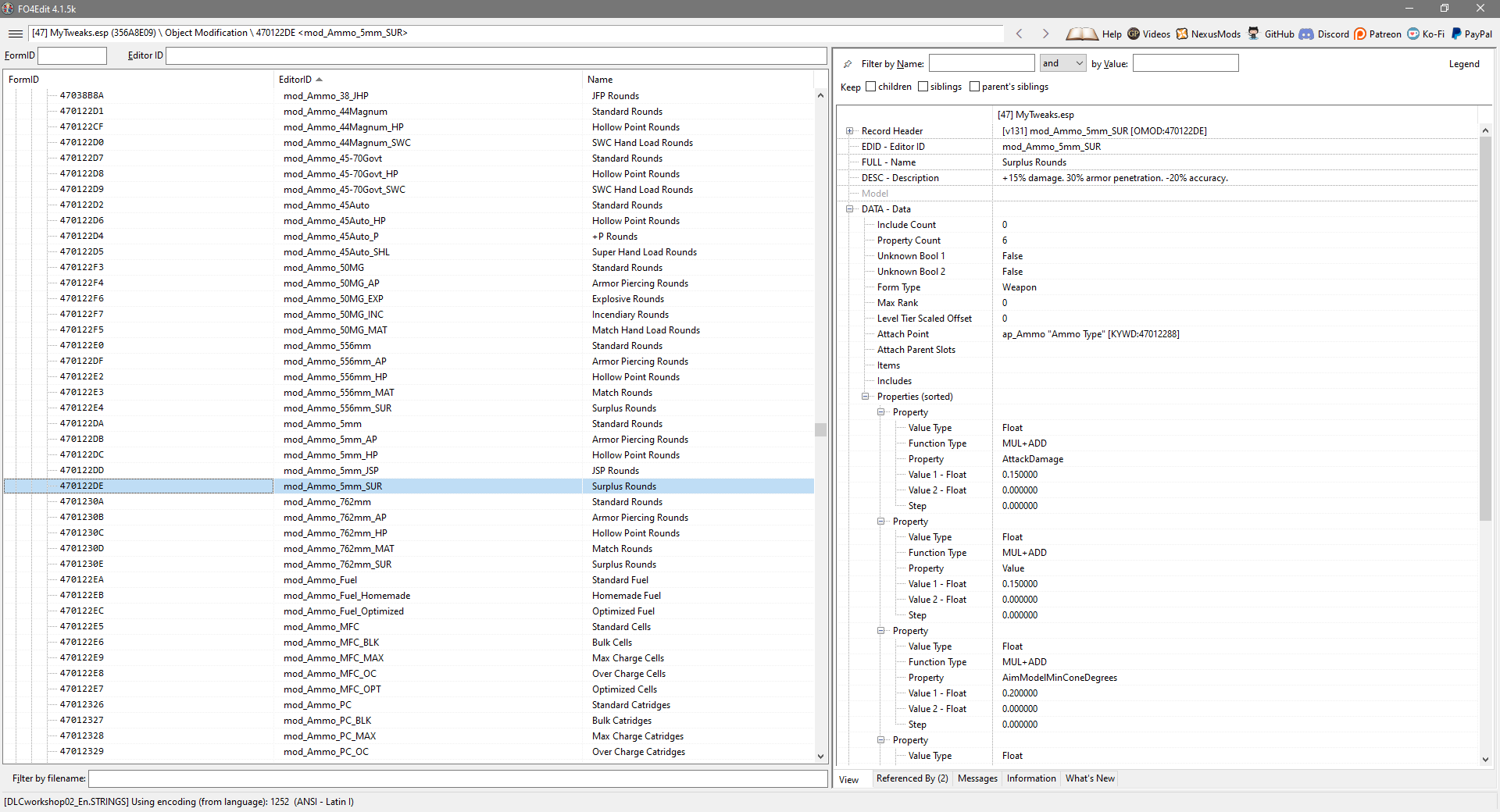Viewport: 1500px width, 812px height.
Task: Click the filter pin icon beside Filter by Name
Action: point(848,64)
